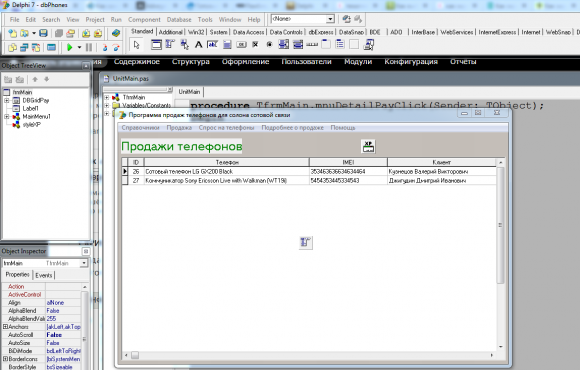This screenshot has height=370, width=580.
Task: Open the Database menu
Action: click(x=179, y=20)
